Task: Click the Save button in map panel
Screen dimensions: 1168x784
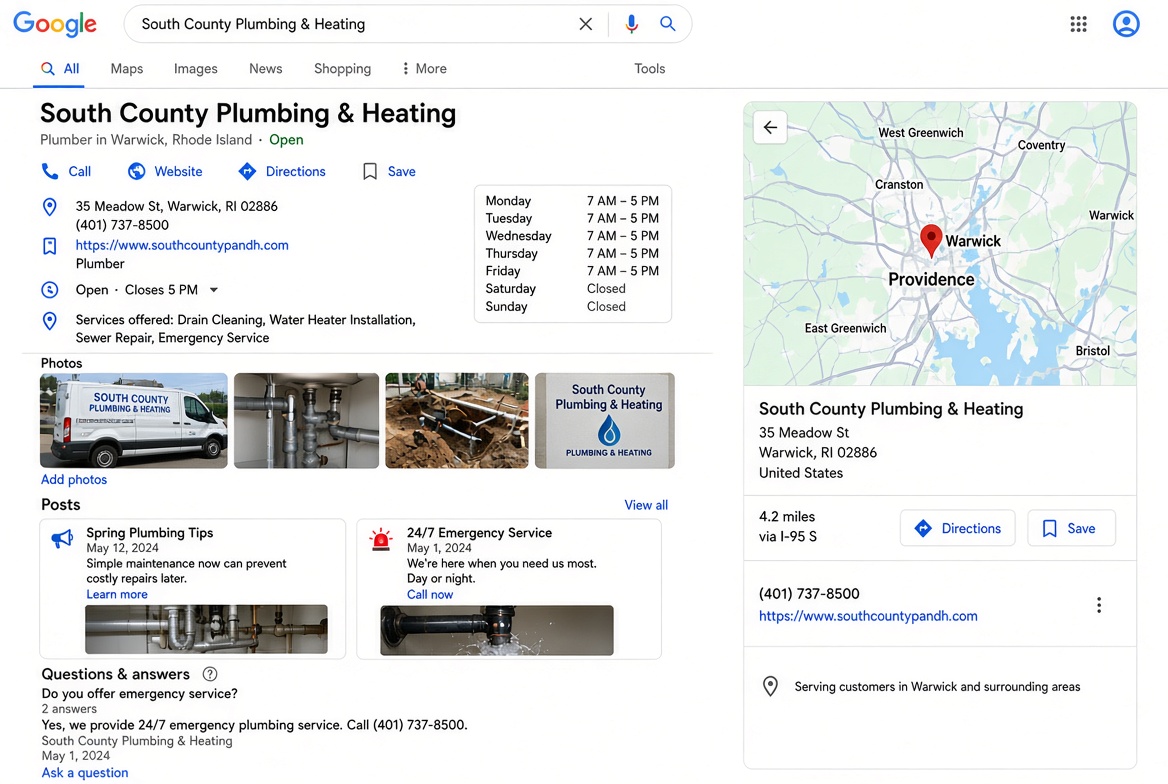Action: [x=1071, y=528]
